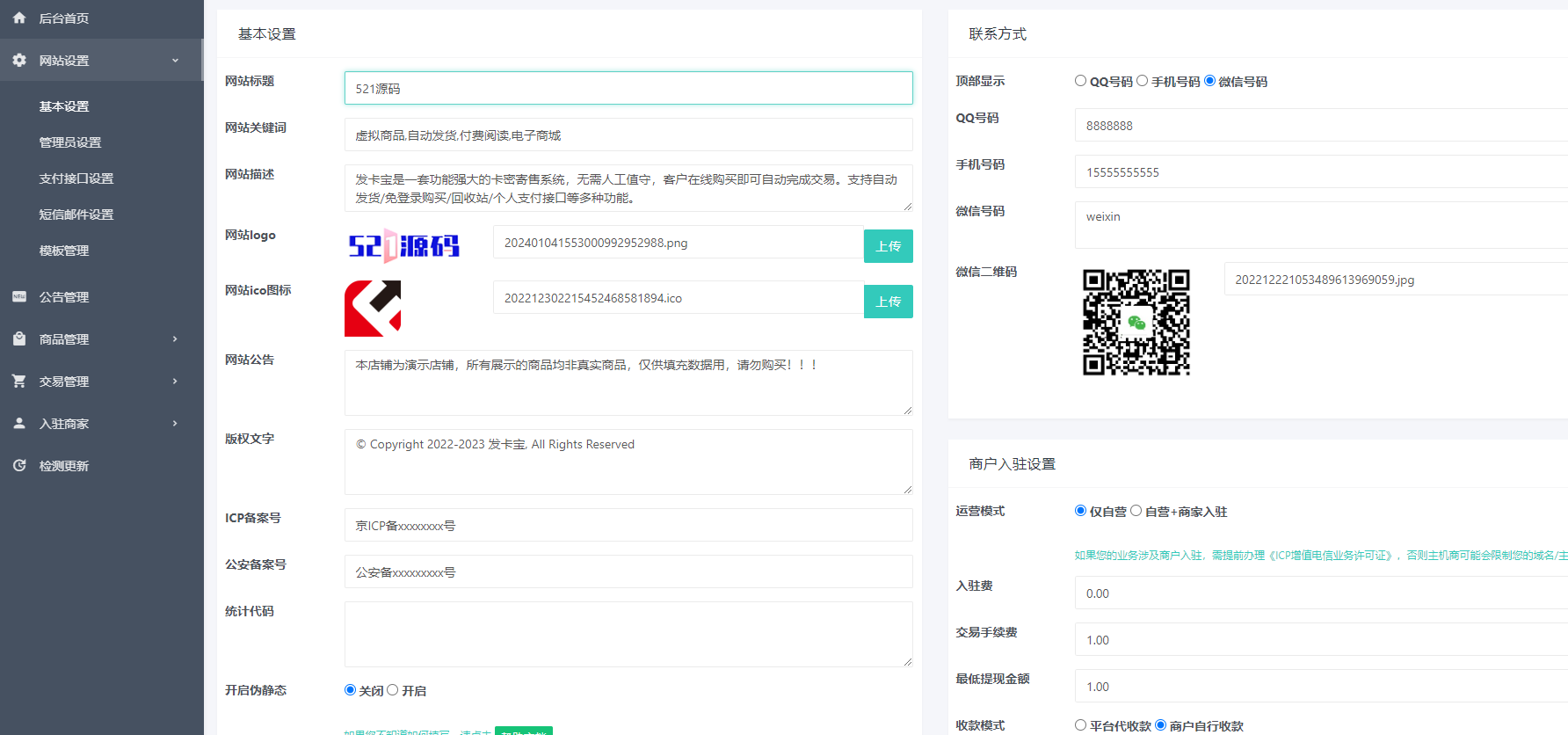Expand the 商品管理 submenu arrow

tap(175, 338)
